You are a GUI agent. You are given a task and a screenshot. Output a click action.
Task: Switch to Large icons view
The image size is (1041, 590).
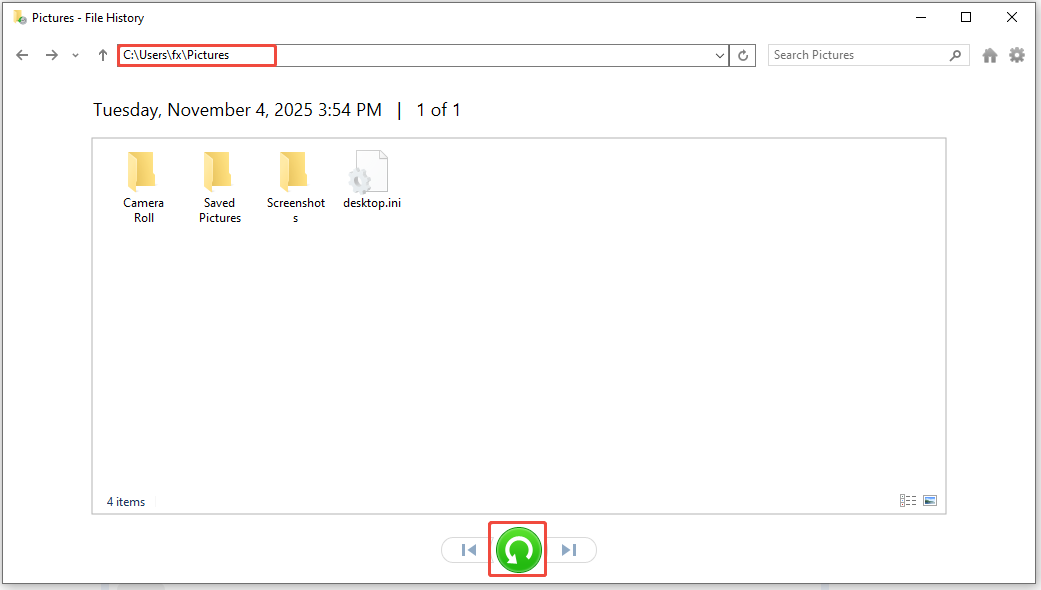tap(931, 500)
